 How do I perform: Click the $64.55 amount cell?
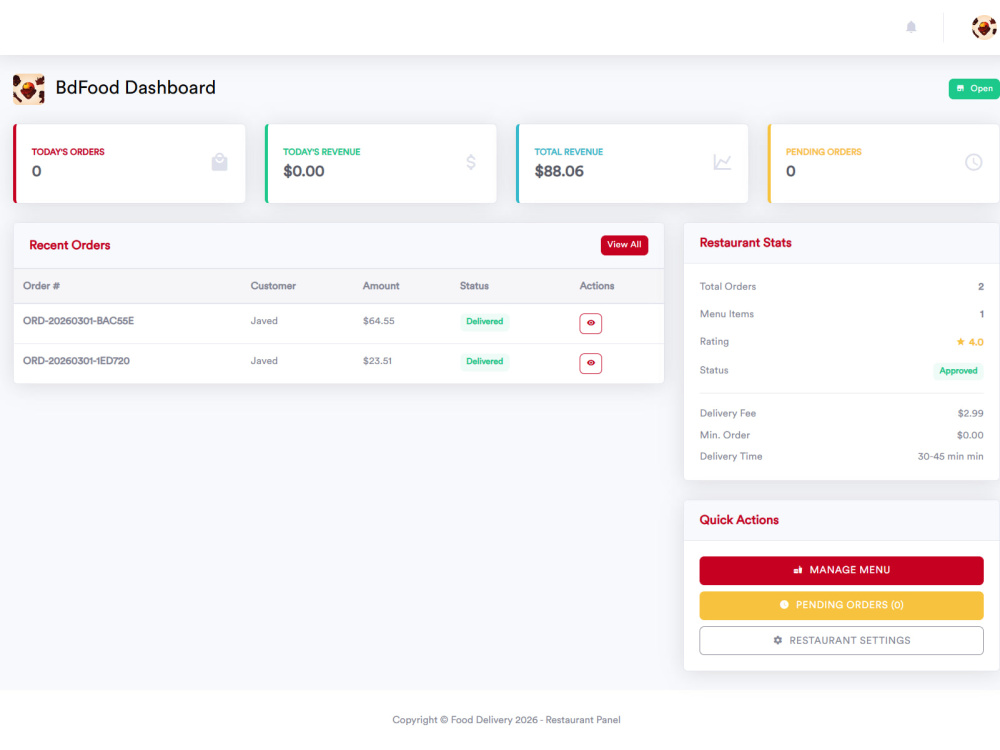tap(379, 321)
